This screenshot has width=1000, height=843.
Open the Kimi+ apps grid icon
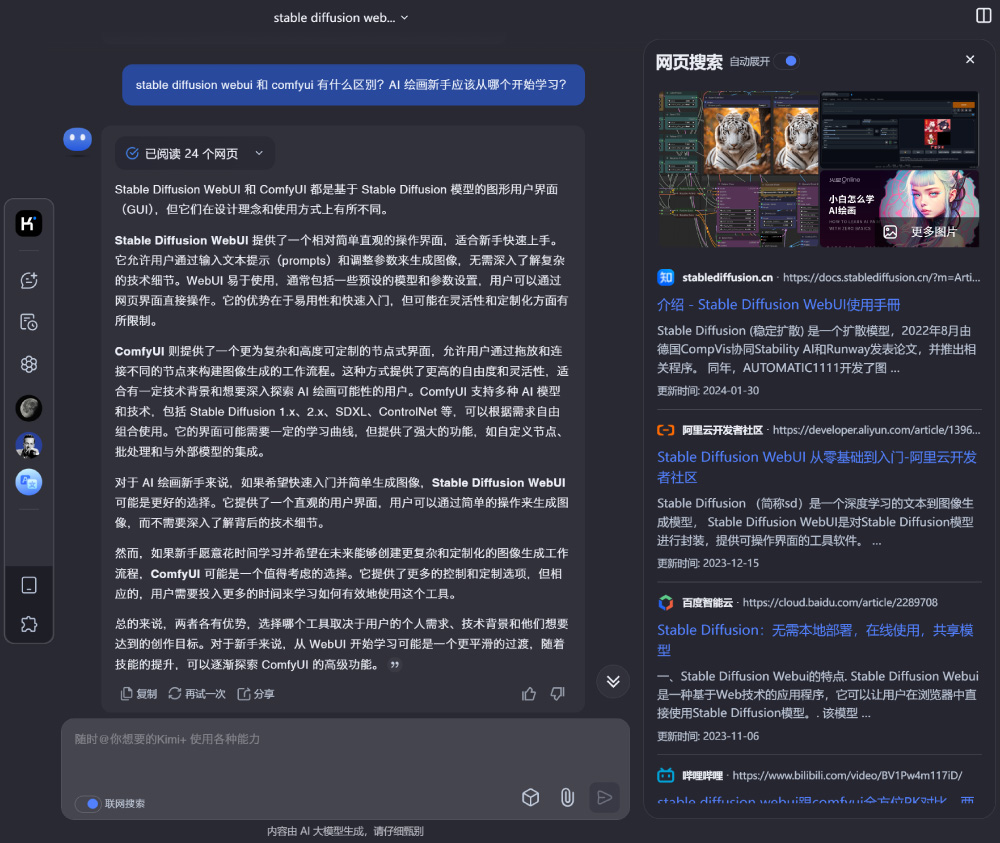click(28, 364)
